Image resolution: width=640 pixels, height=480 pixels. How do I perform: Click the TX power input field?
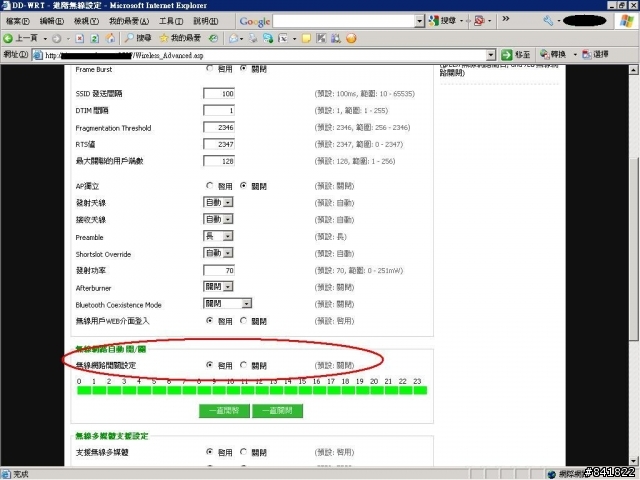(x=219, y=270)
